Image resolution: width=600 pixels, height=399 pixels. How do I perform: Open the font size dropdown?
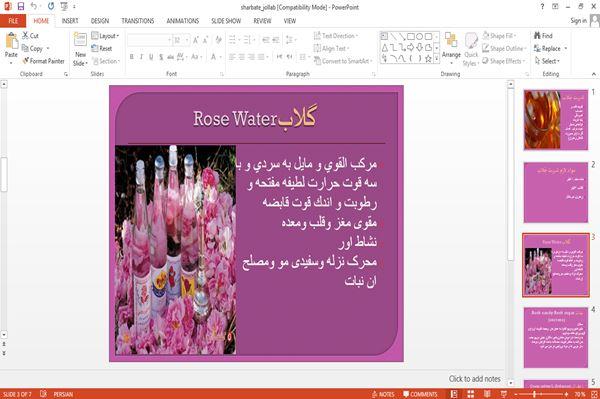point(187,40)
